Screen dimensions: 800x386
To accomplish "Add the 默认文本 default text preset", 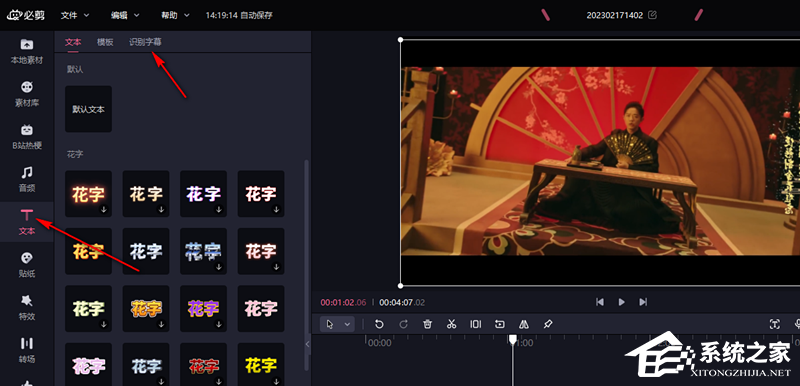I will pyautogui.click(x=88, y=109).
